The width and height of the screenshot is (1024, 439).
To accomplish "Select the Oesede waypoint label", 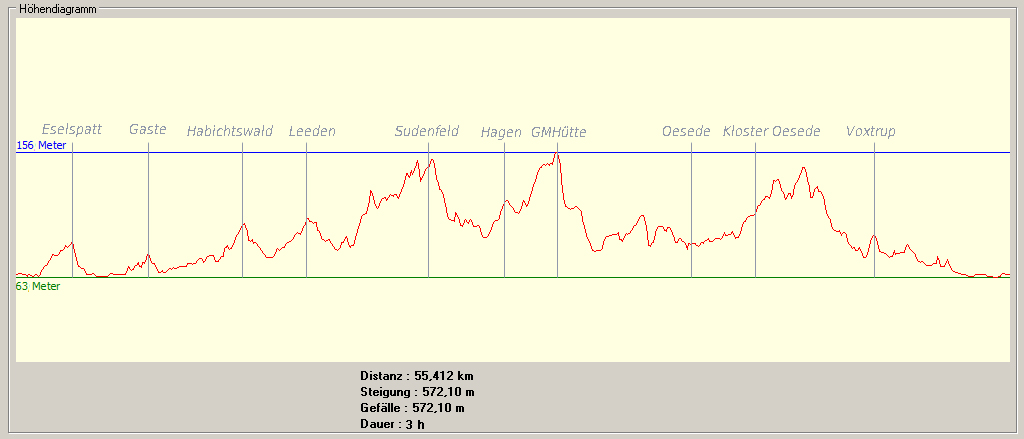I will [x=686, y=132].
